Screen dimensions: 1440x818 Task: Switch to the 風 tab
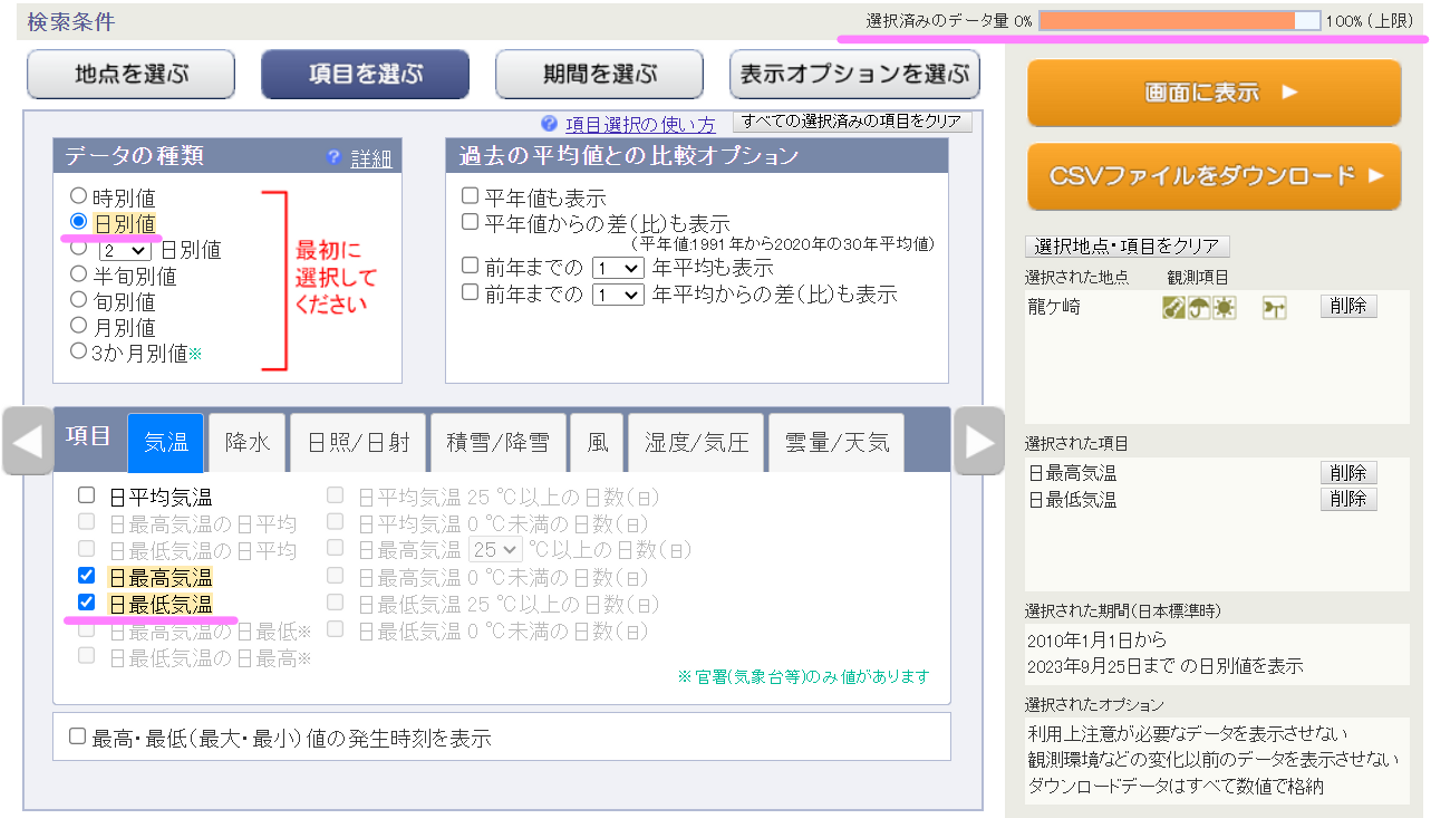pyautogui.click(x=597, y=442)
